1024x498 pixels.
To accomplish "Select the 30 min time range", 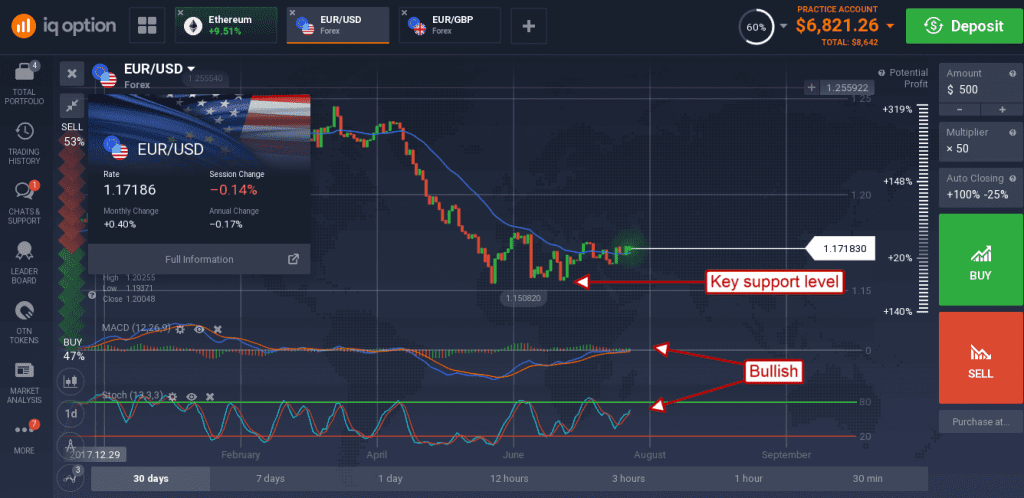I will pyautogui.click(x=867, y=478).
